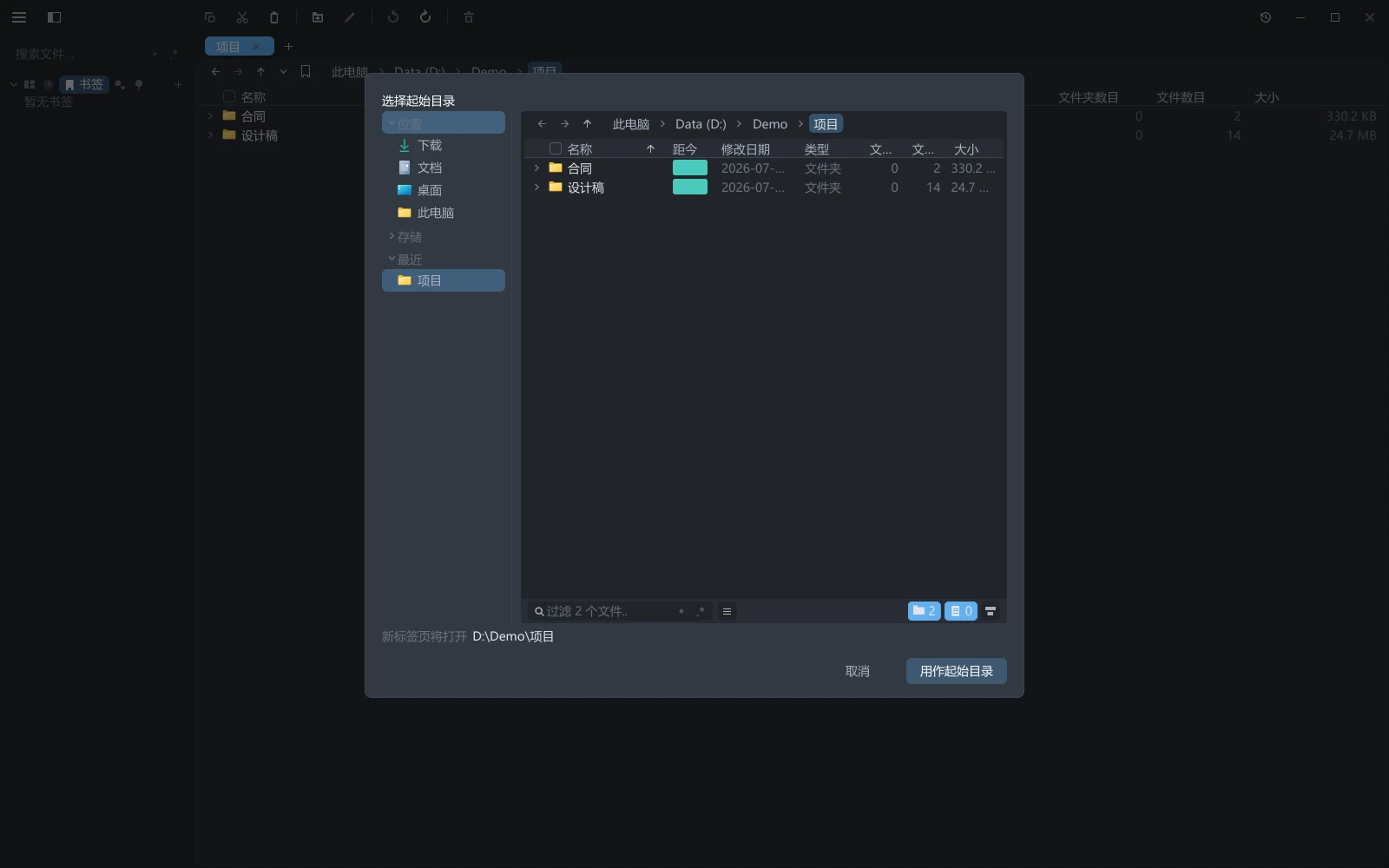The image size is (1389, 868).
Task: Toggle wildcard asterisk filter option in dialog
Action: 681,611
